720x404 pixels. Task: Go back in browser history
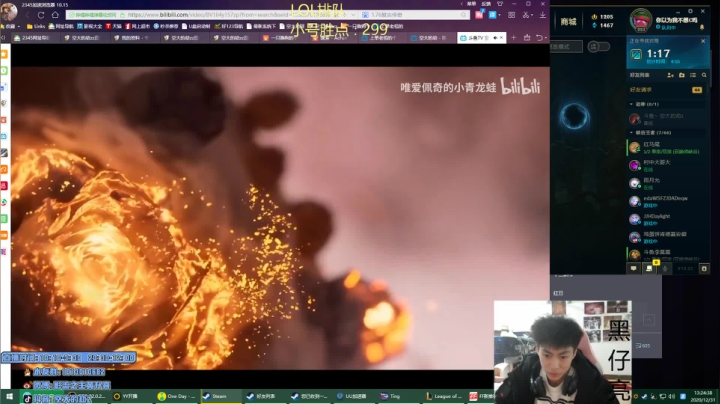[27, 15]
